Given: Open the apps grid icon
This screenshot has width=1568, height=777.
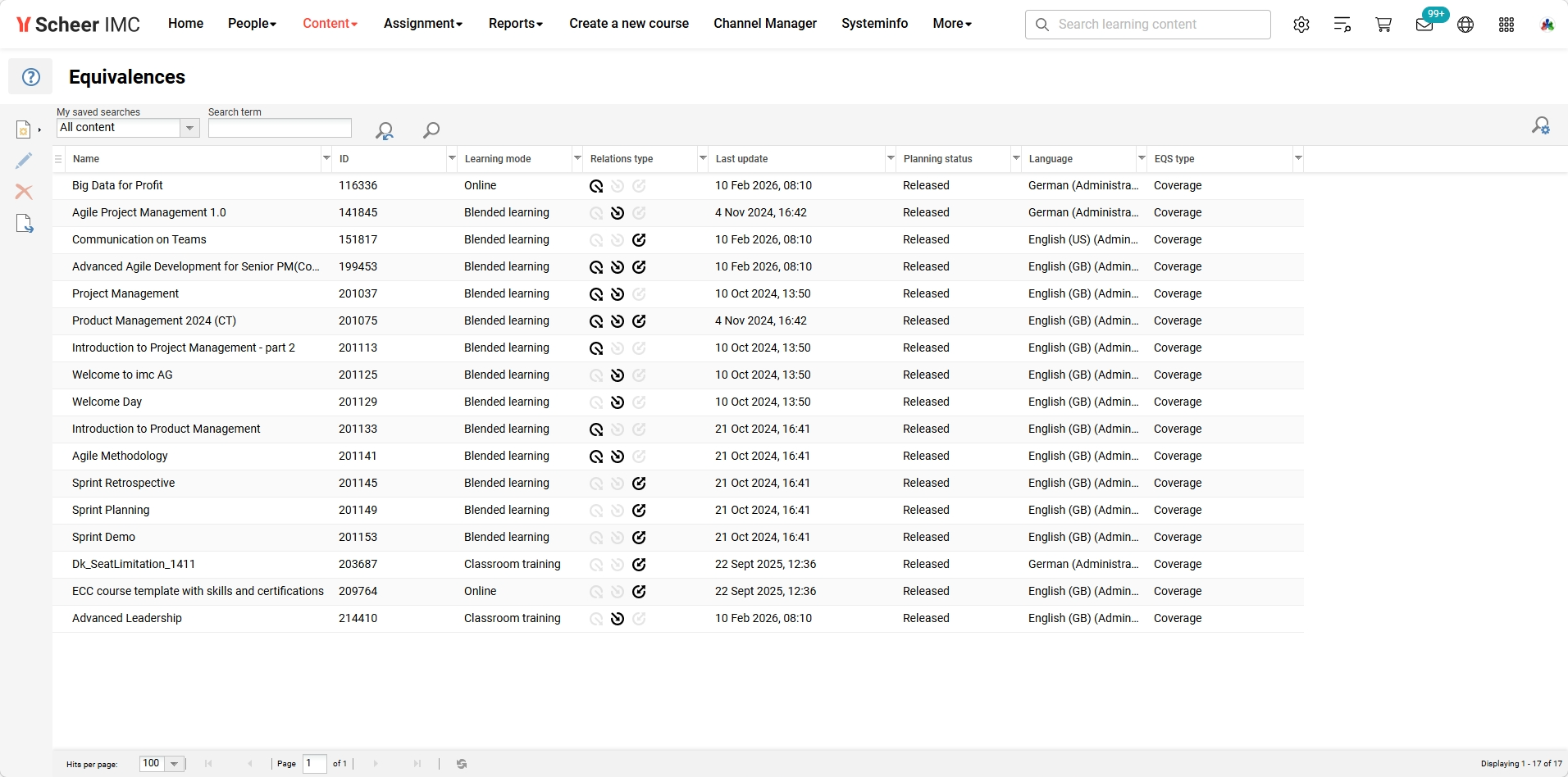Looking at the screenshot, I should pyautogui.click(x=1506, y=25).
